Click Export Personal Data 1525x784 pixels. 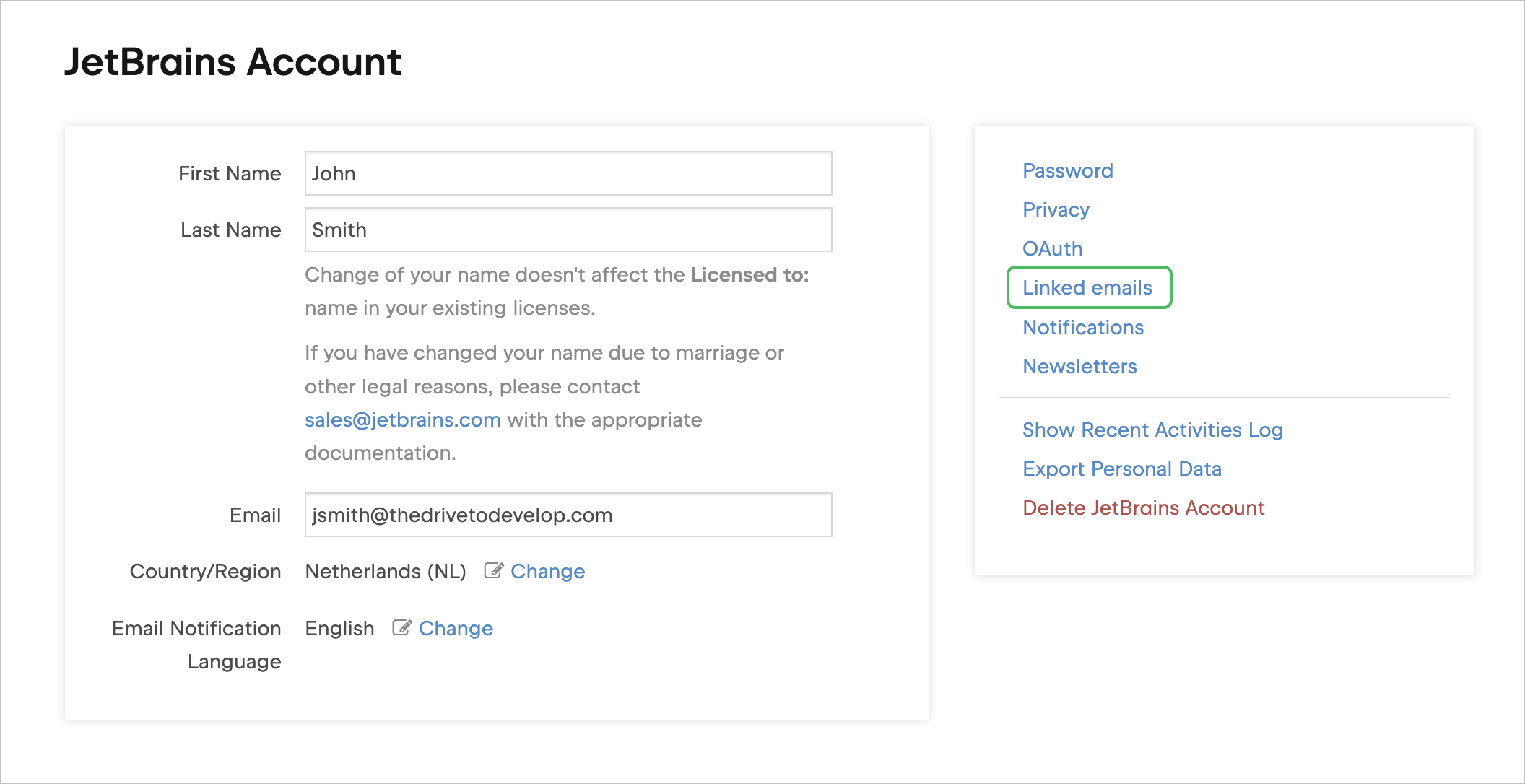(1121, 469)
